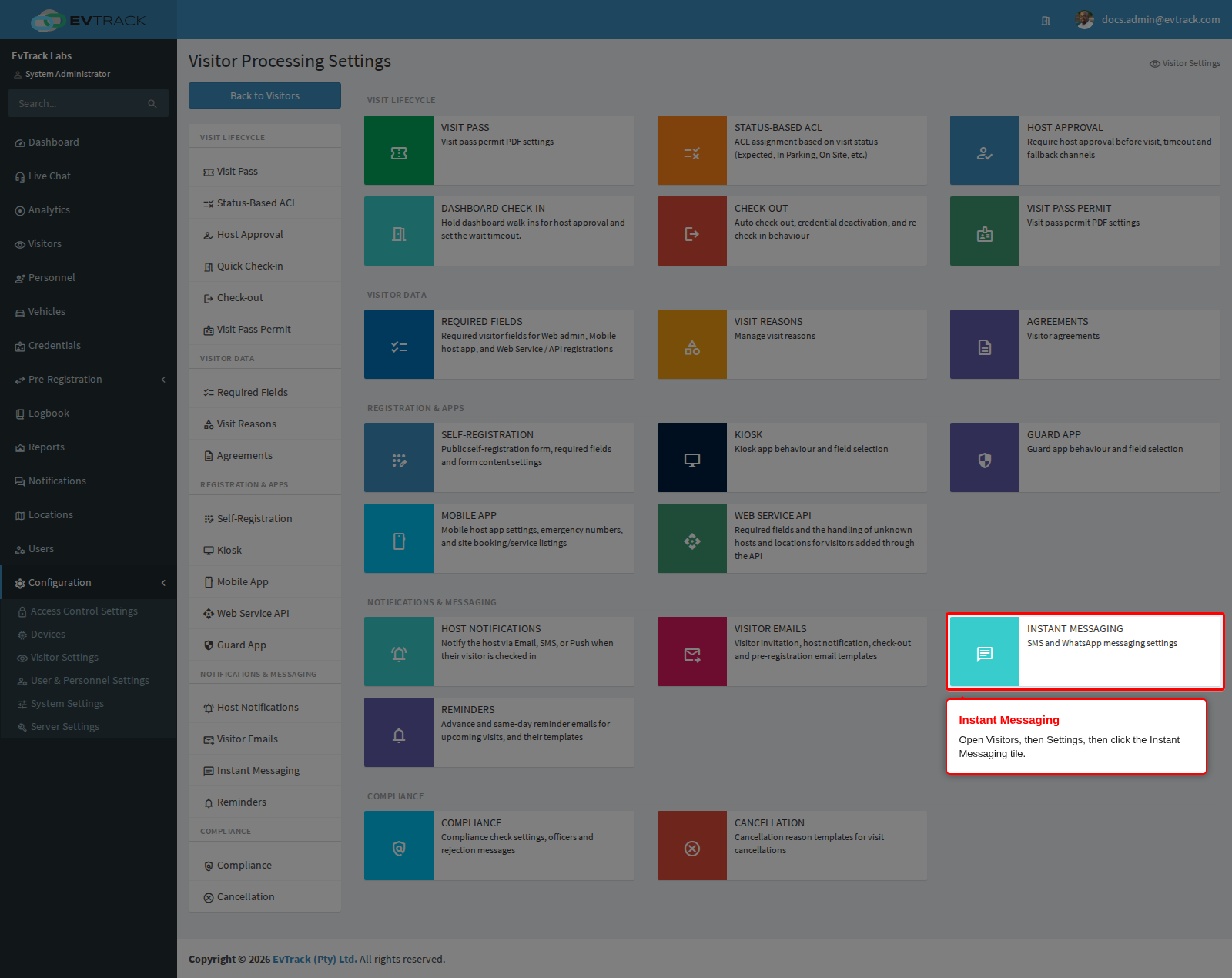This screenshot has height=978, width=1232.
Task: Click the Status-Based ACL orange tile icon
Action: tap(692, 150)
